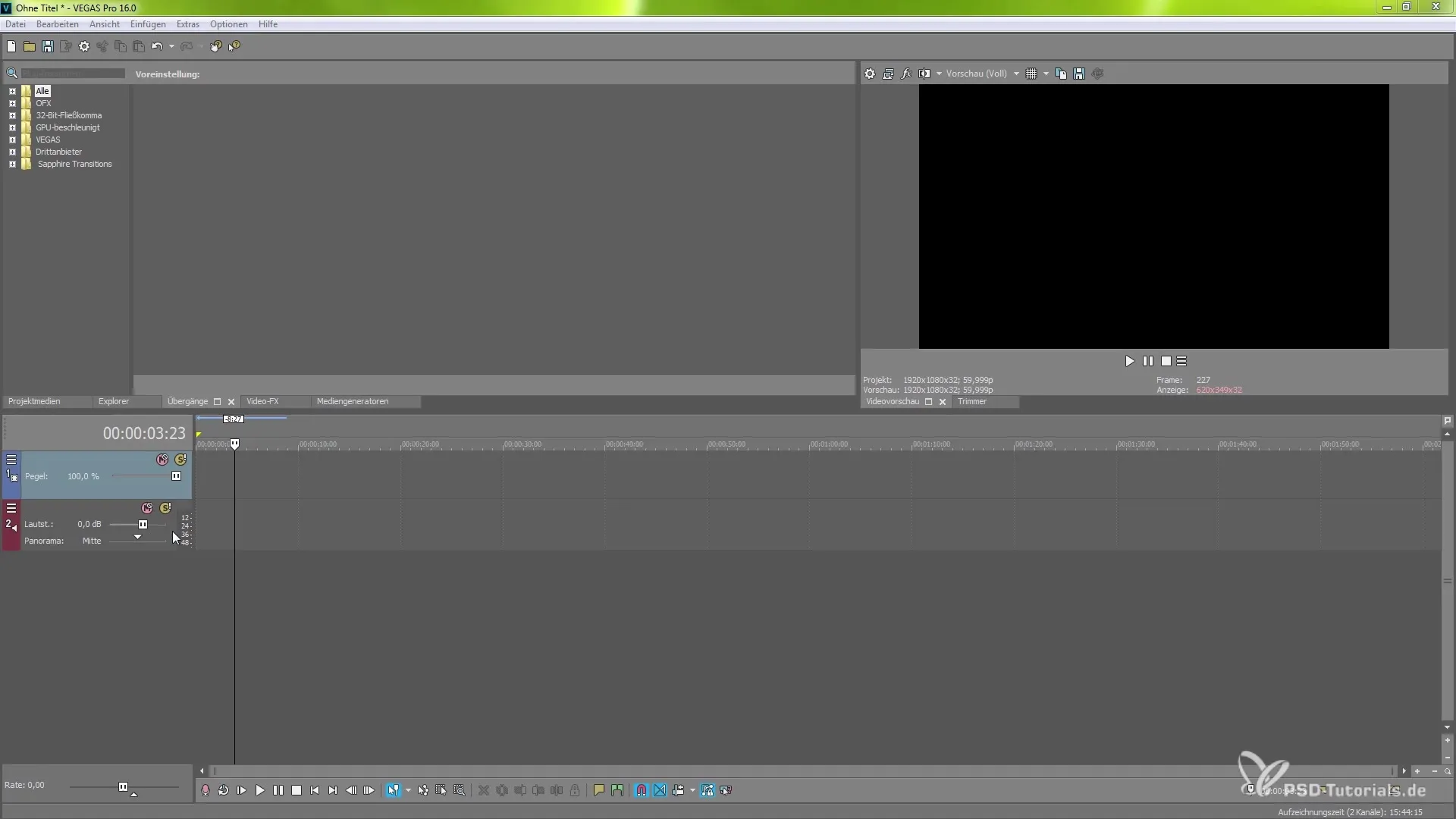Copy snapshot to clipboard in preview toolbar
Screen dimensions: 1456x819
1061,74
